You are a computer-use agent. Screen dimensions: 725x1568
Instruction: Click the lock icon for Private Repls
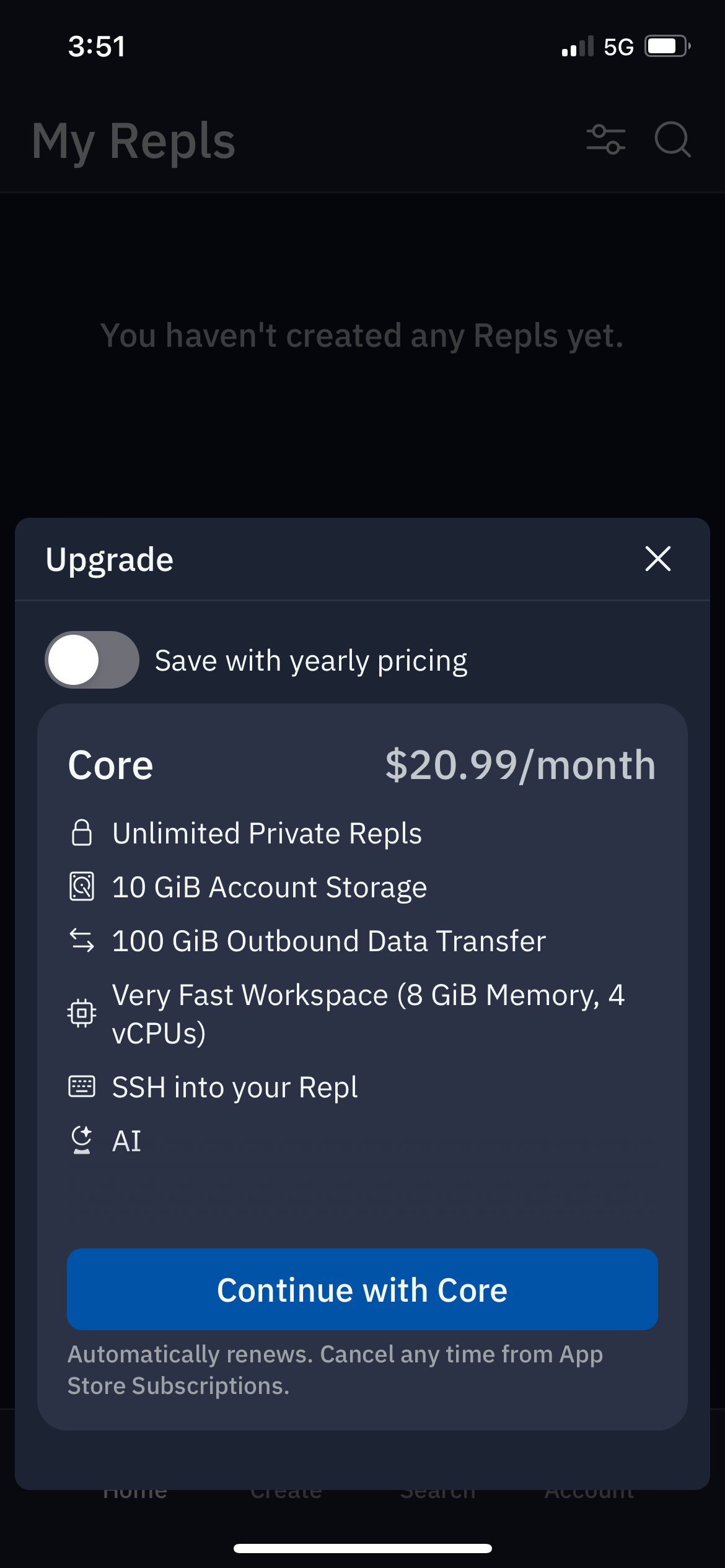[x=82, y=833]
